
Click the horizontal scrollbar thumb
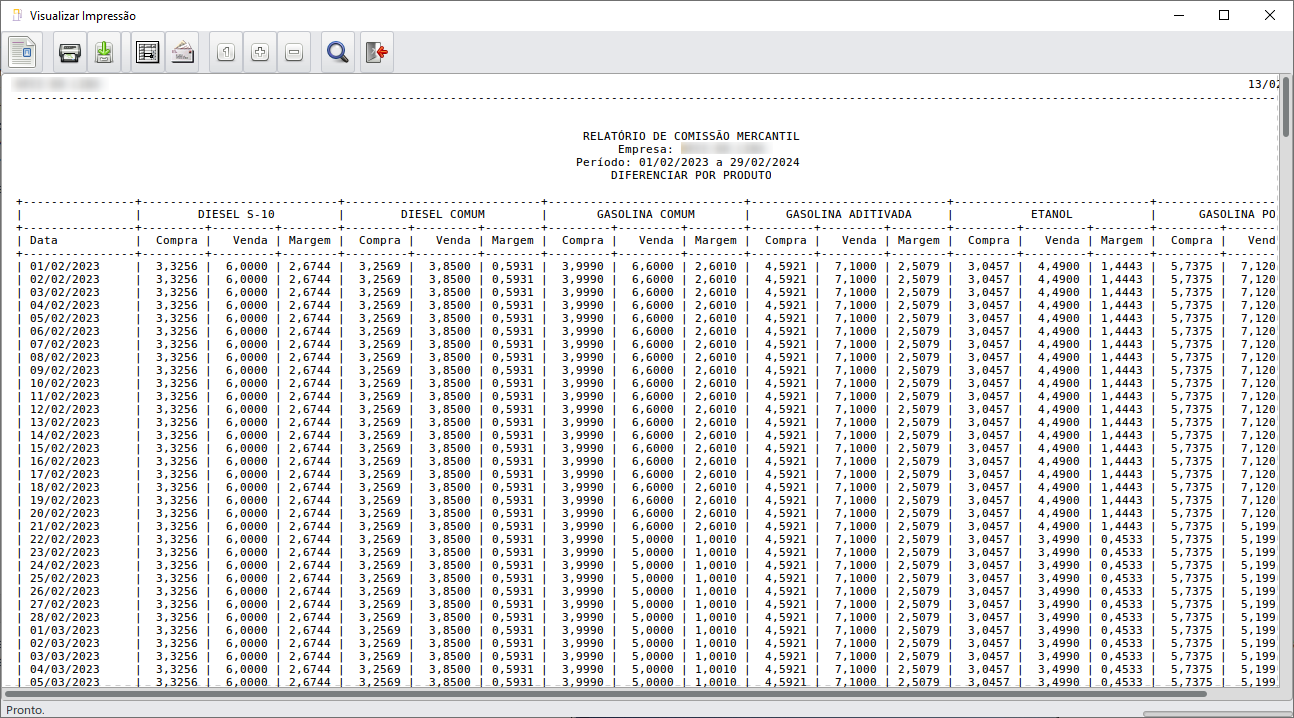(606, 693)
